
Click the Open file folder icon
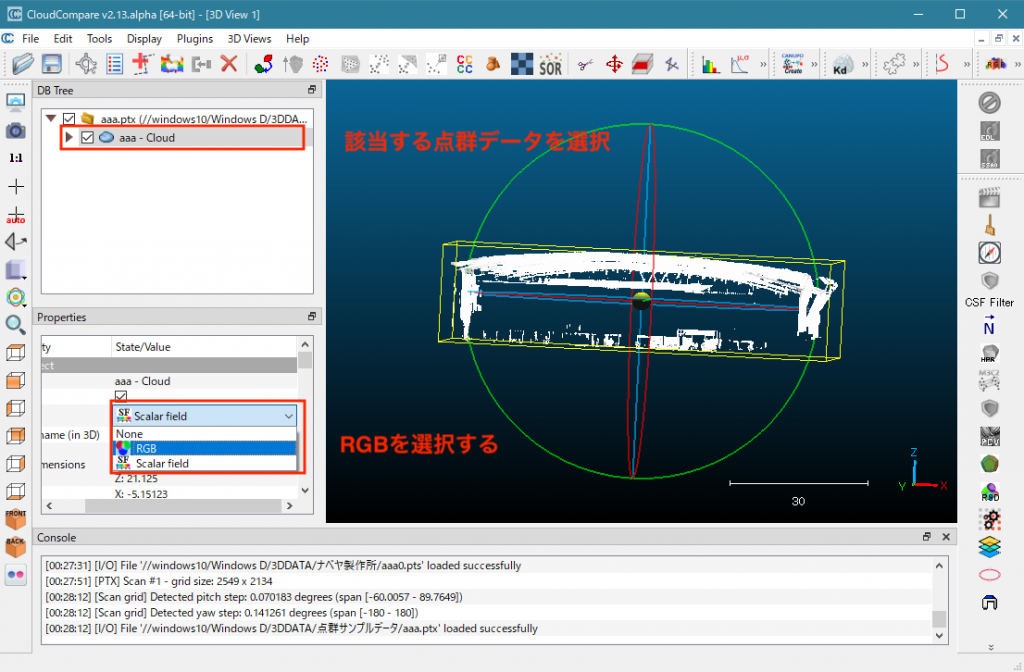pos(22,64)
